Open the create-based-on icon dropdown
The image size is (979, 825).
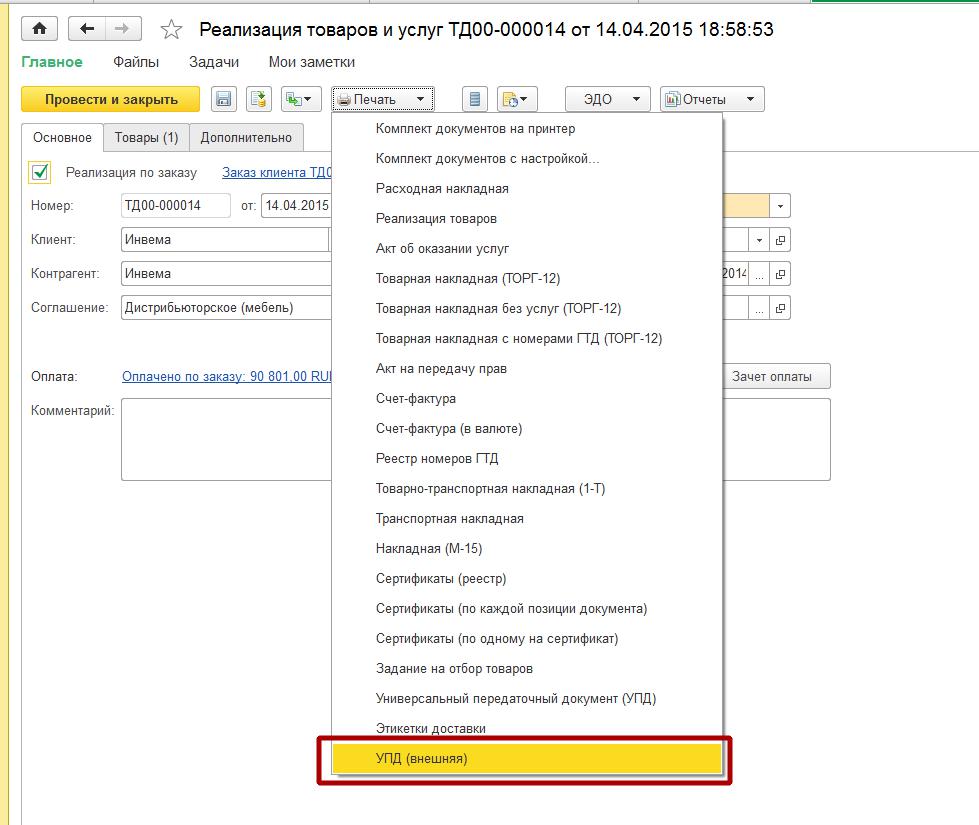[x=301, y=99]
